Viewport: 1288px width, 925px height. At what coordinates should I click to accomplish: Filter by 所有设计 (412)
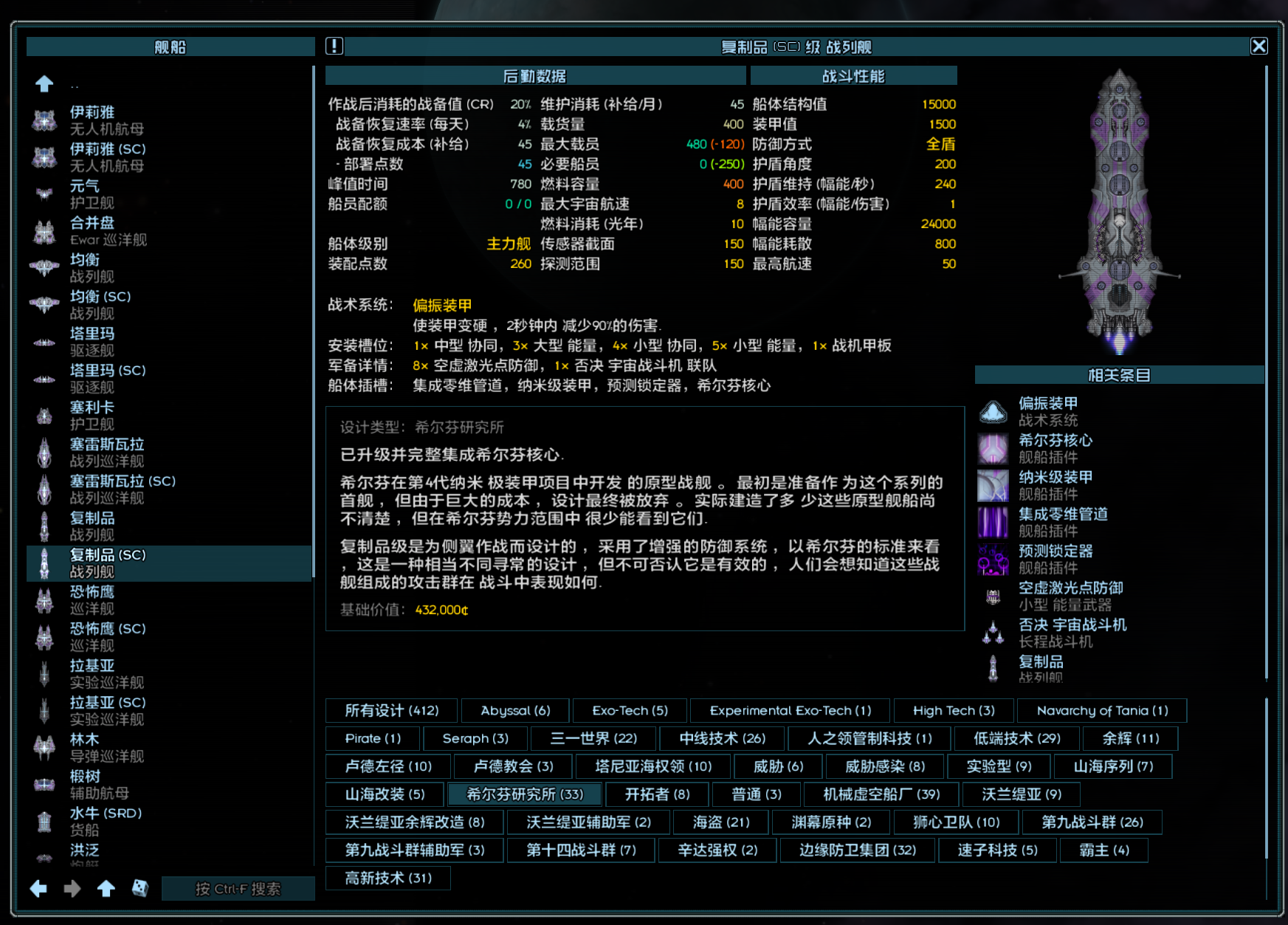391,710
